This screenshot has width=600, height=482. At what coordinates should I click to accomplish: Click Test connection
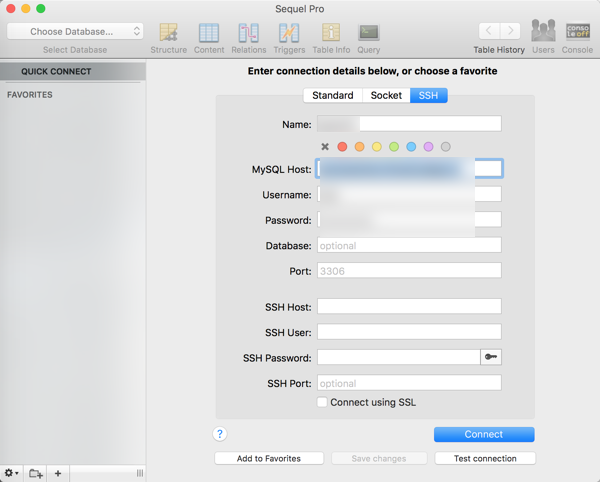point(485,458)
